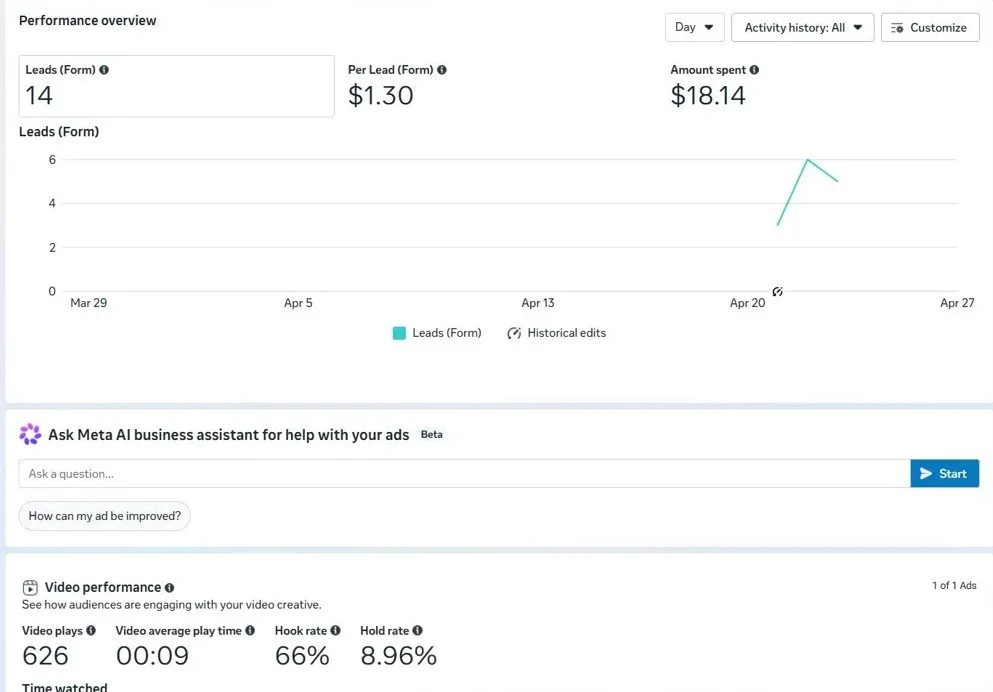Click info icon next to Video average play time
Image resolution: width=993 pixels, height=692 pixels.
point(250,631)
